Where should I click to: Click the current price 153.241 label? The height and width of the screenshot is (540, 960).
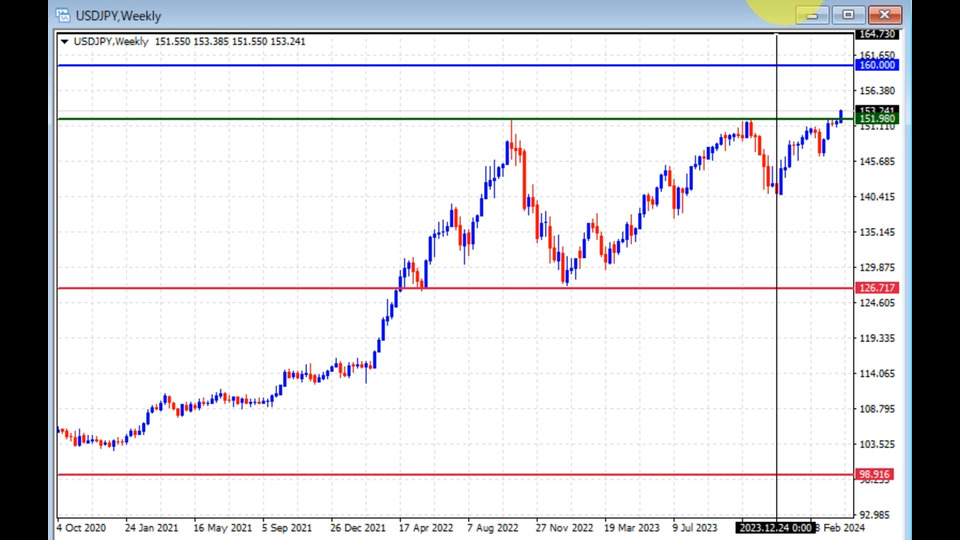tap(877, 110)
